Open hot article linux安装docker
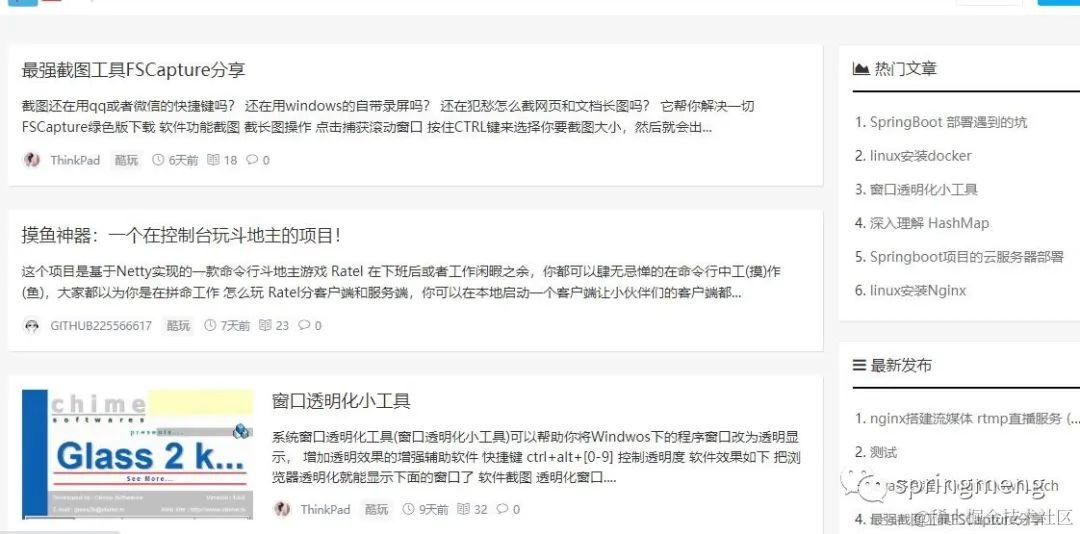1080x534 pixels. pos(913,156)
